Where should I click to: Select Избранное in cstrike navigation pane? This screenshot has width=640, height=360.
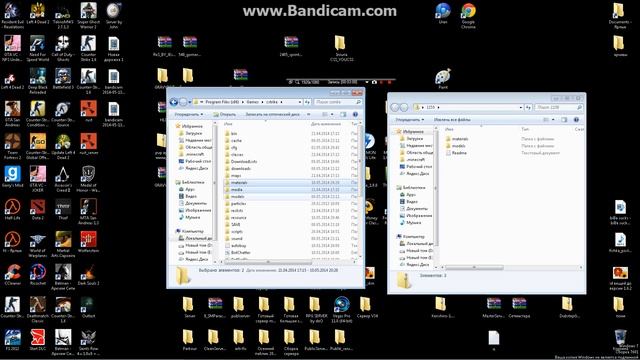(x=191, y=127)
